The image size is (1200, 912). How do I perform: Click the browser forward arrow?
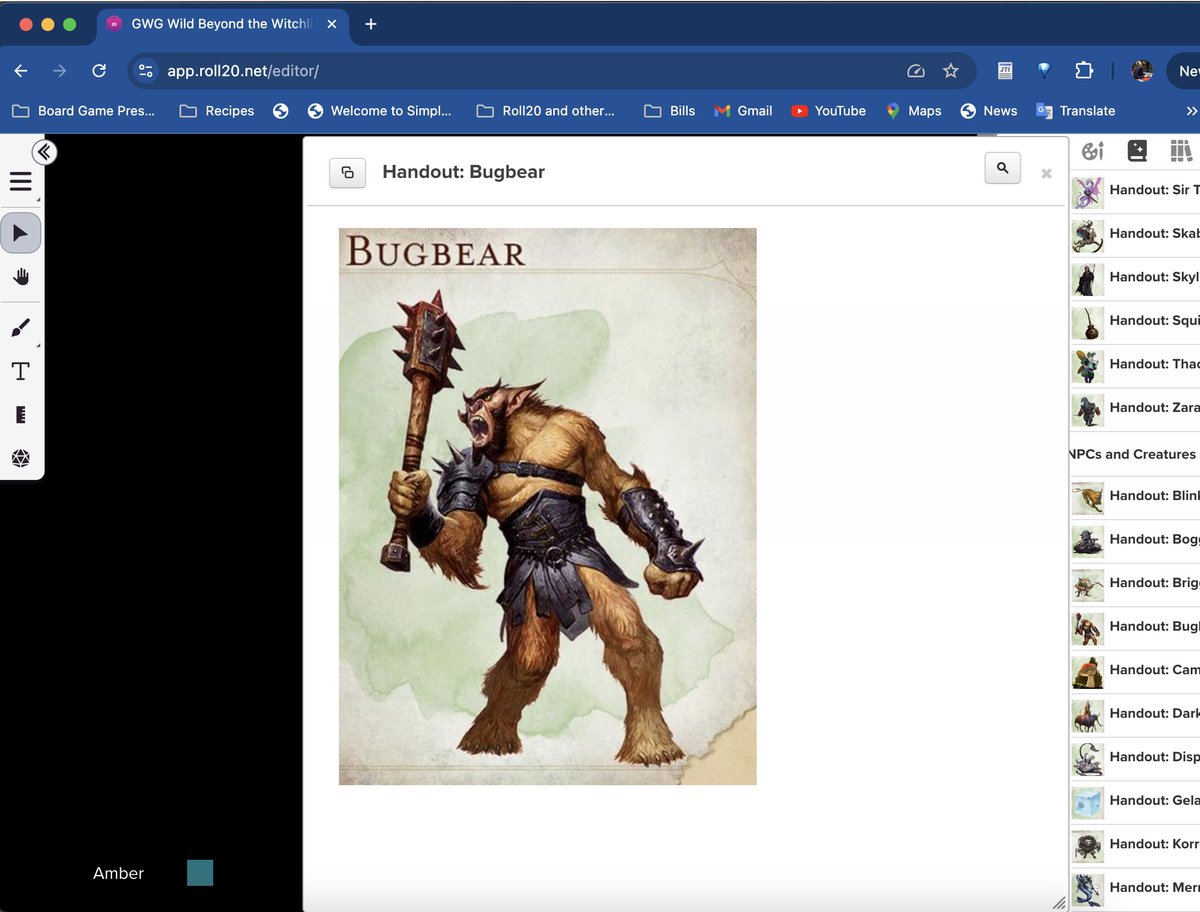60,71
